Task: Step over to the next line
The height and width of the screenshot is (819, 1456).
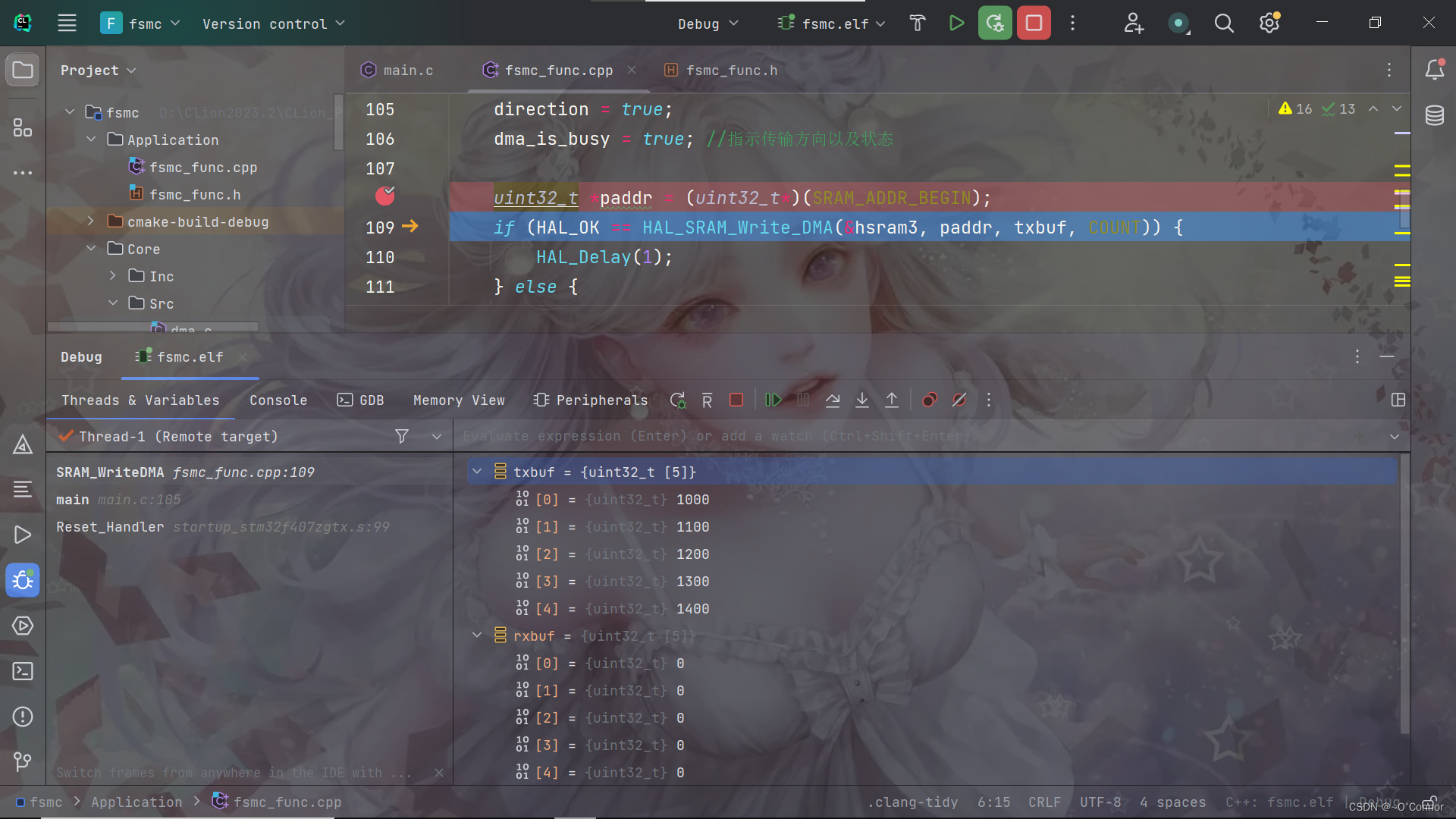Action: [833, 400]
